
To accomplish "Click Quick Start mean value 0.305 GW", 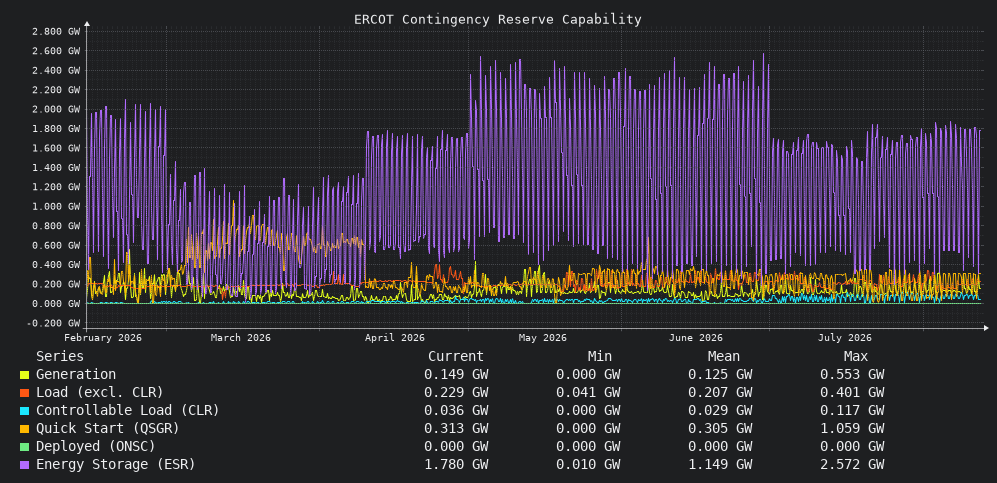I will (x=720, y=428).
